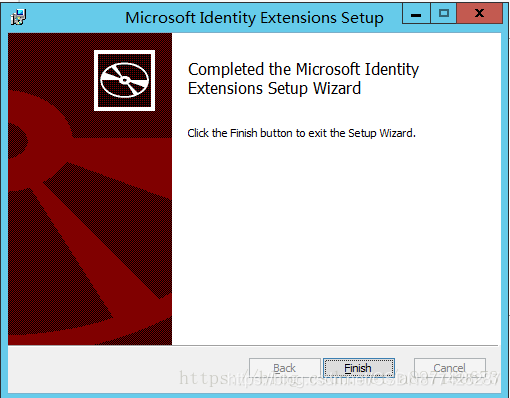510x398 pixels.
Task: Select the Cancel button
Action: click(x=449, y=368)
